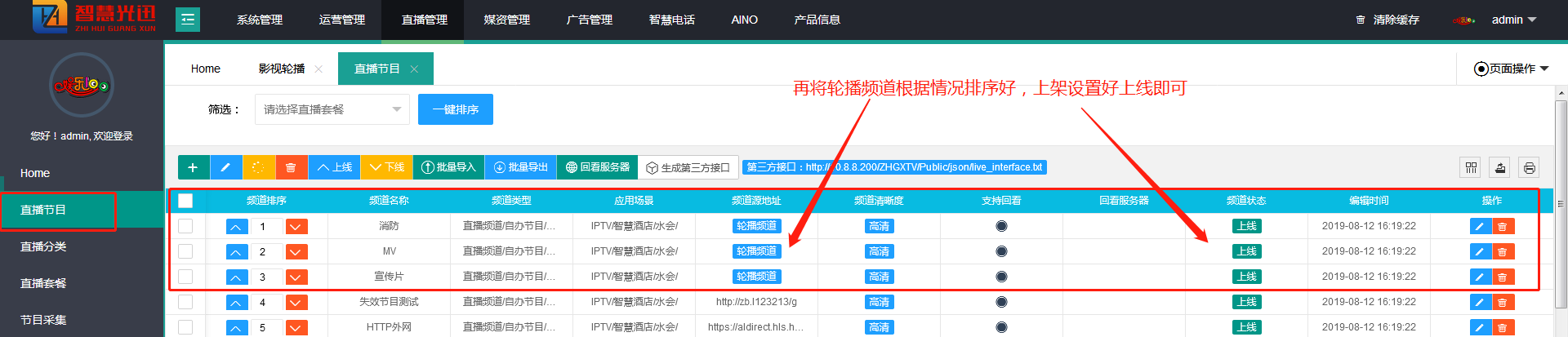1568x337 pixels.
Task: Click the 批量导入 button
Action: tap(448, 167)
